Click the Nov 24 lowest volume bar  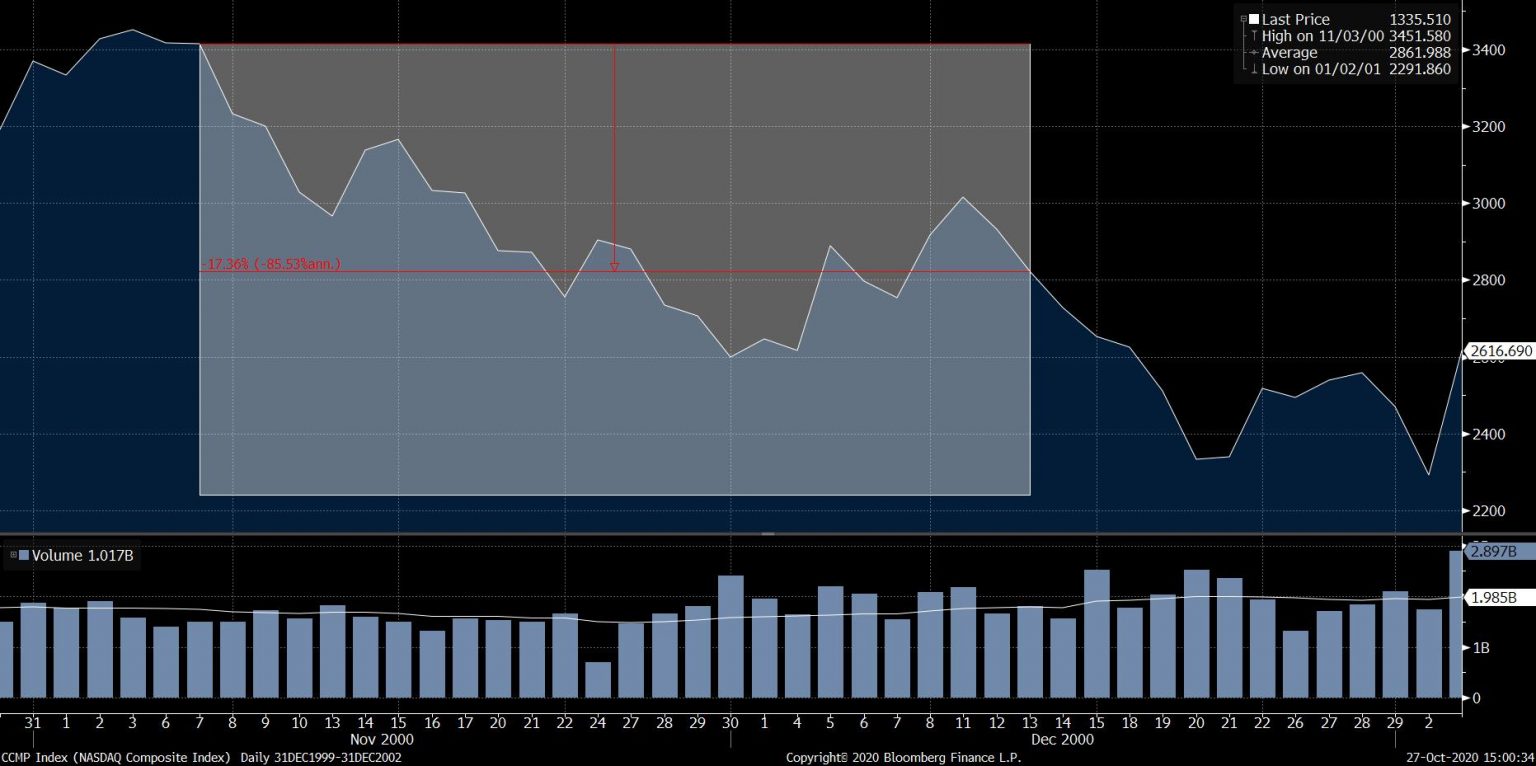598,680
